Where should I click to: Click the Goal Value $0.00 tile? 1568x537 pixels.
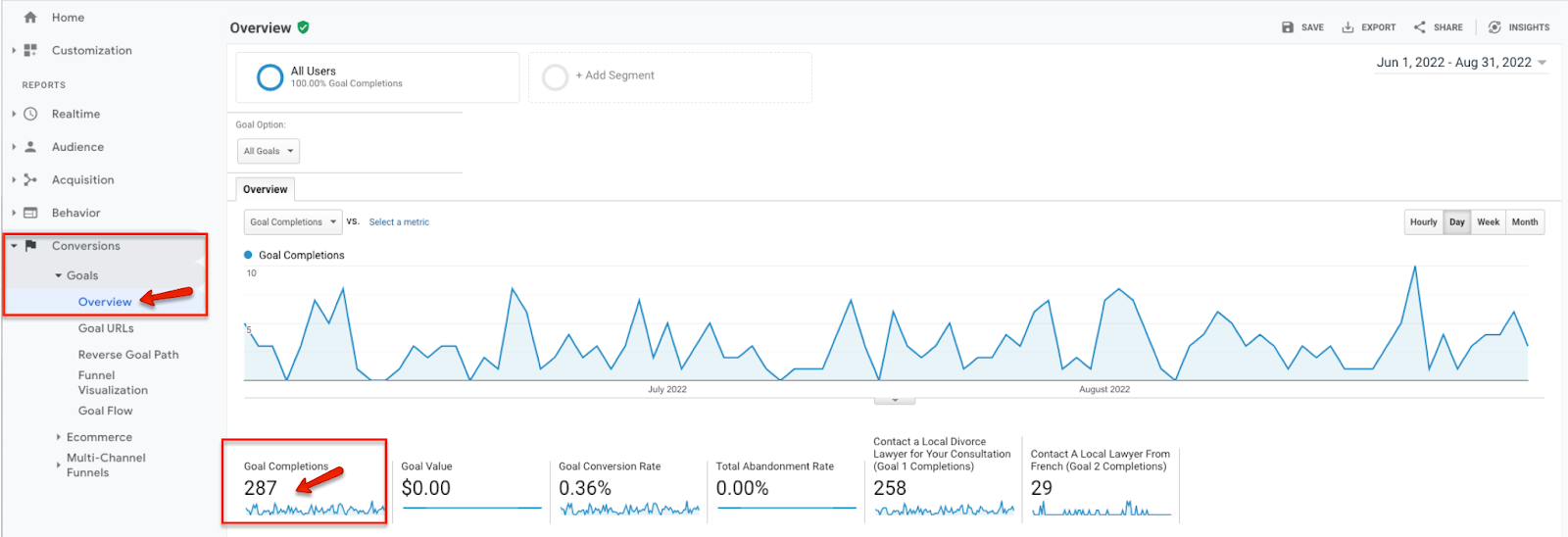pos(471,487)
